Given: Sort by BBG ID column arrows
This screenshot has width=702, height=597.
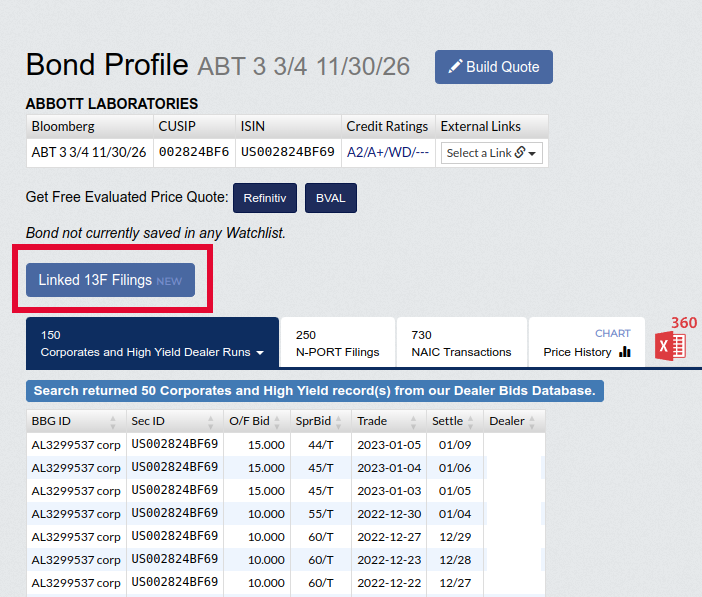Looking at the screenshot, I should click(113, 421).
